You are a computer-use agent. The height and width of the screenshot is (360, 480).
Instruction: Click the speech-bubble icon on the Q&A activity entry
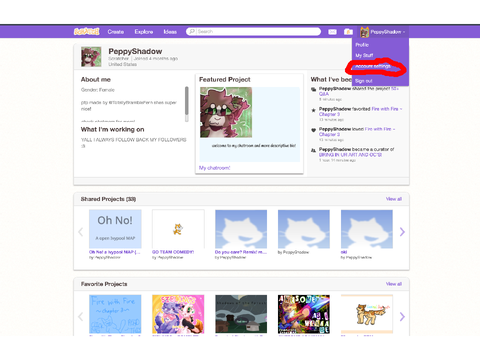click(313, 89)
